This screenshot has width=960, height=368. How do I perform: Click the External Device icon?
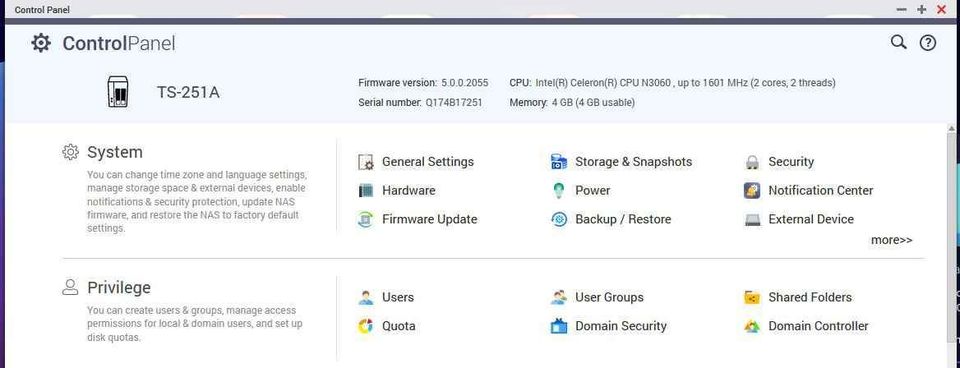click(752, 219)
